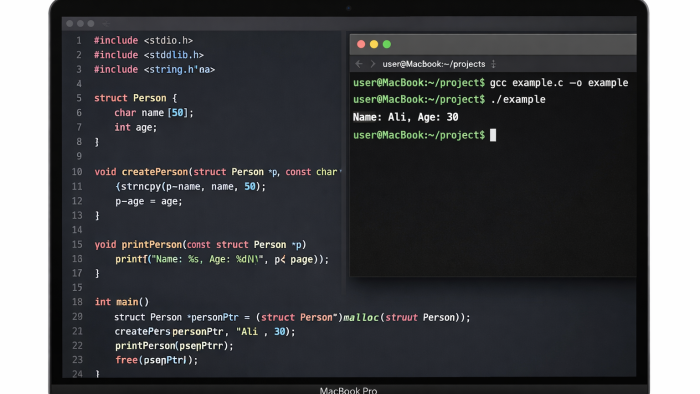The image size is (700, 394).
Task: Click the terminal back arrow icon
Action: 359,64
